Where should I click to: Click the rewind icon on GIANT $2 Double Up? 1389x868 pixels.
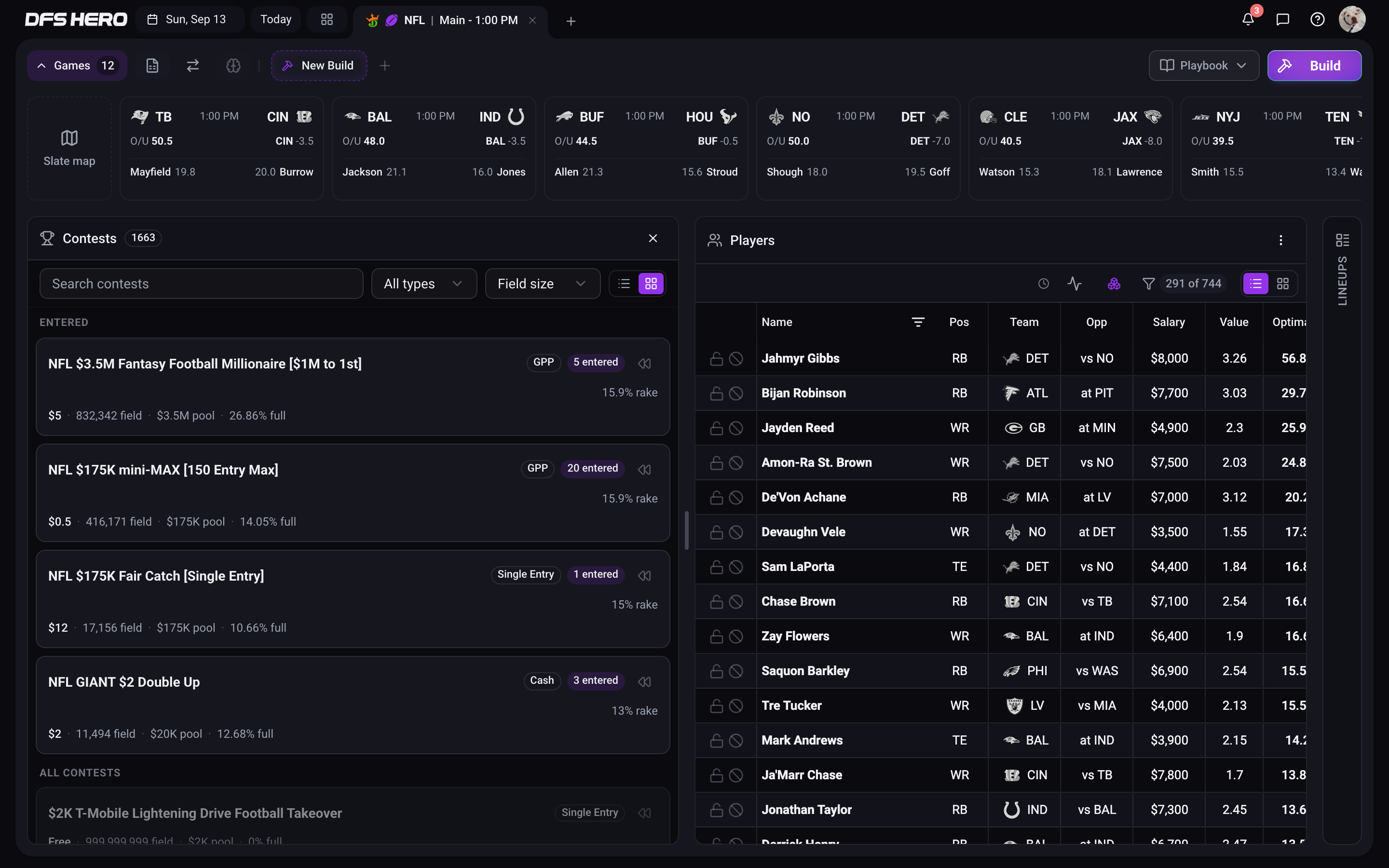tap(644, 681)
